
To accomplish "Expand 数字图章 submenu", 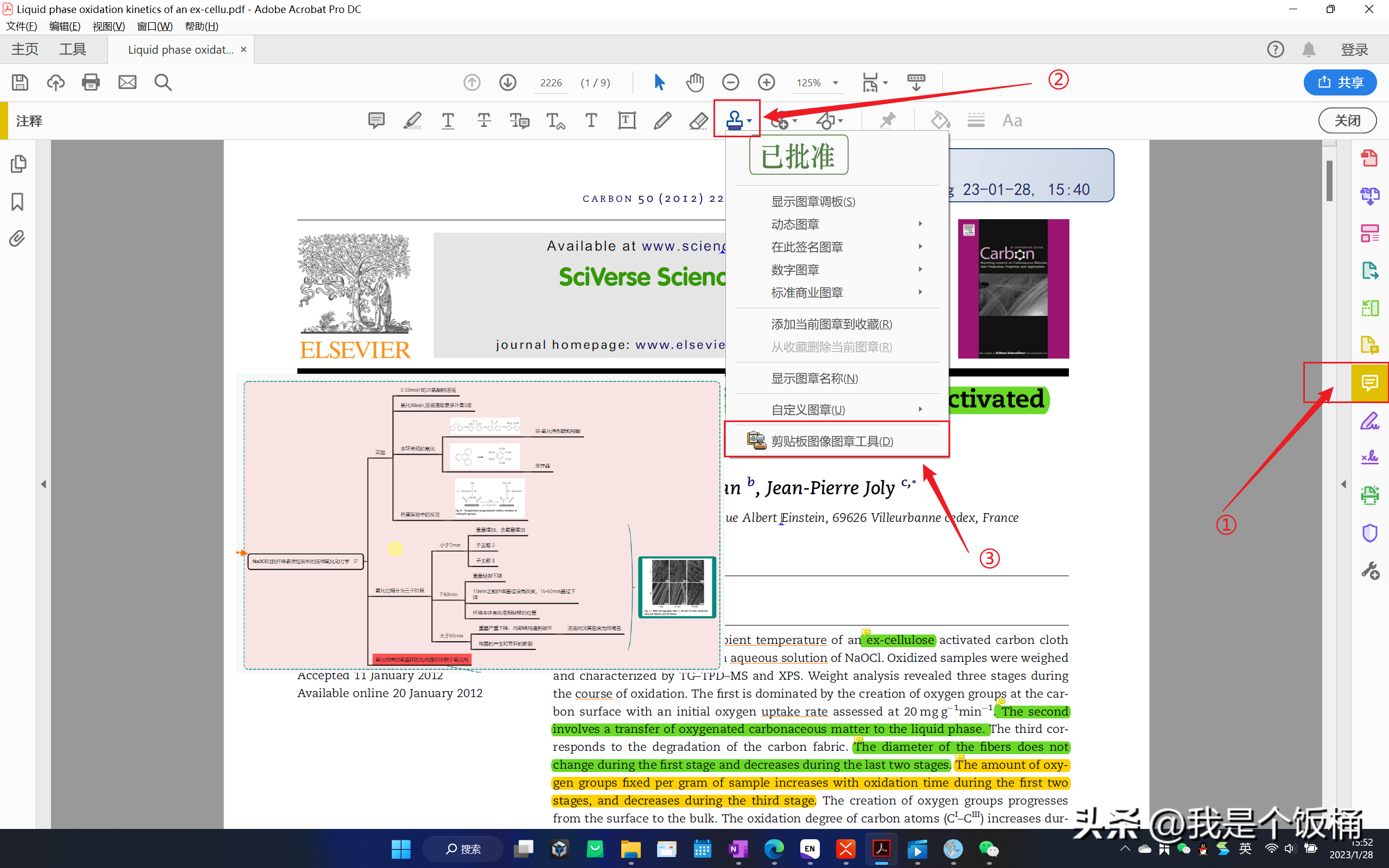I will (920, 269).
